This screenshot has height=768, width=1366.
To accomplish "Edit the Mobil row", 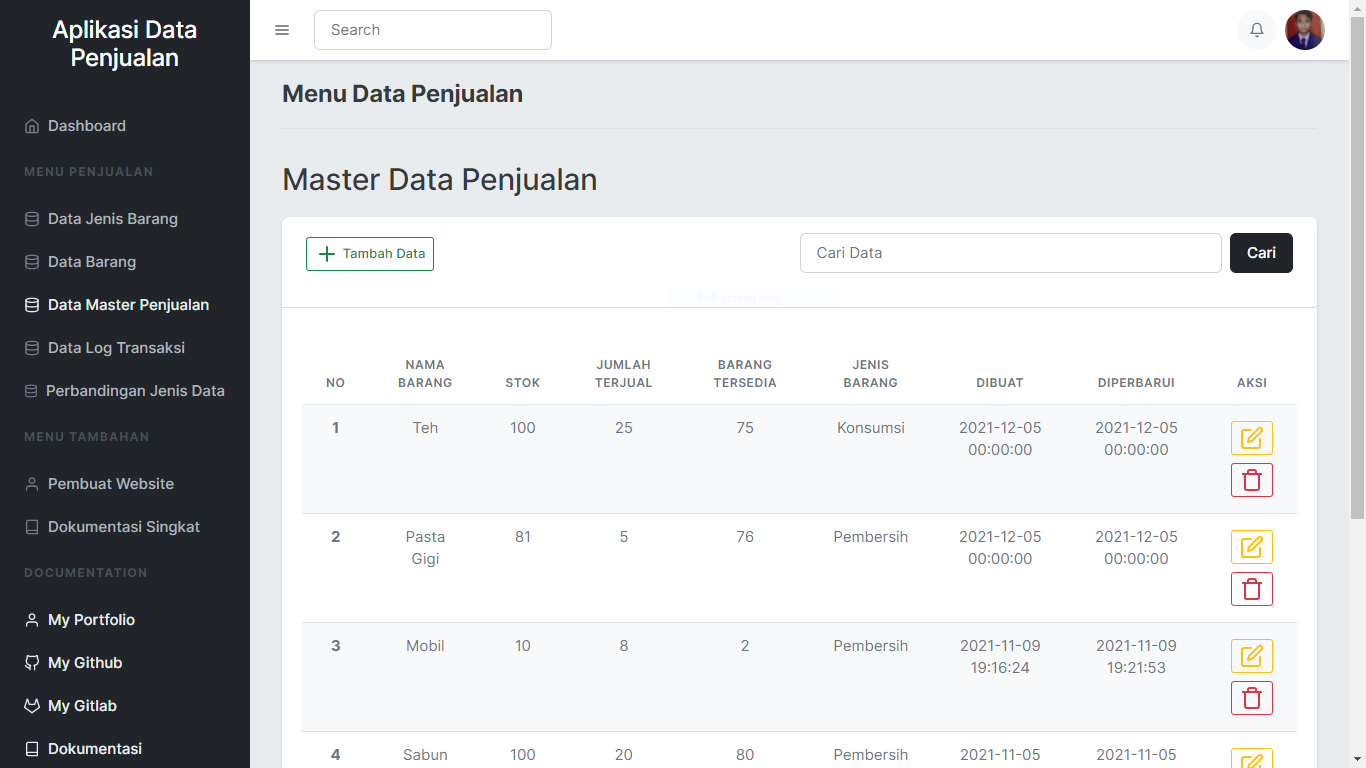I will click(1252, 656).
